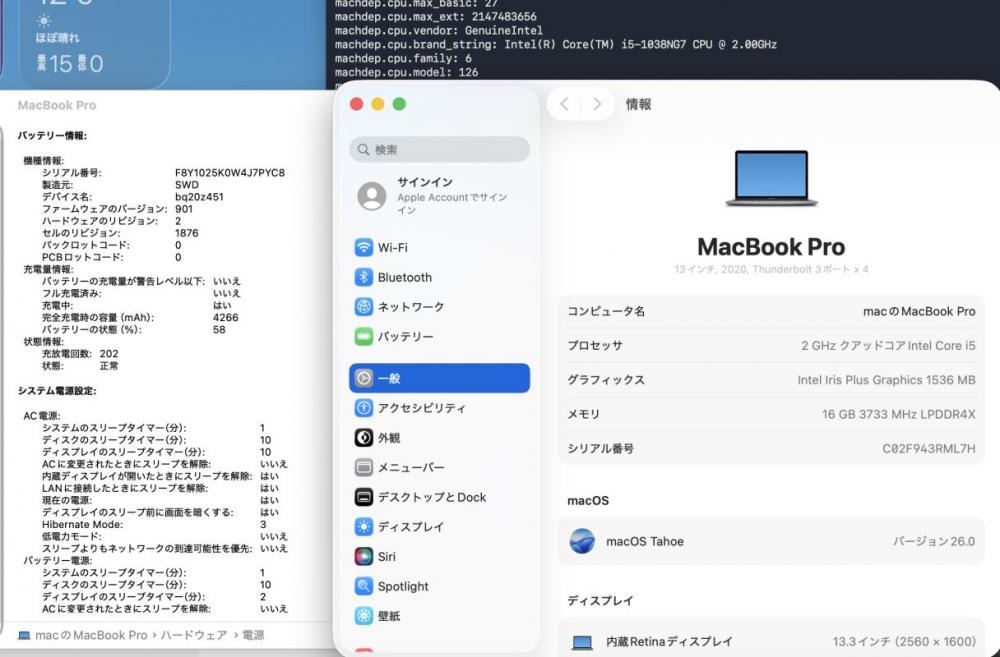1000x657 pixels.
Task: Select アクセシビリティ sidebar entry
Action: click(439, 408)
